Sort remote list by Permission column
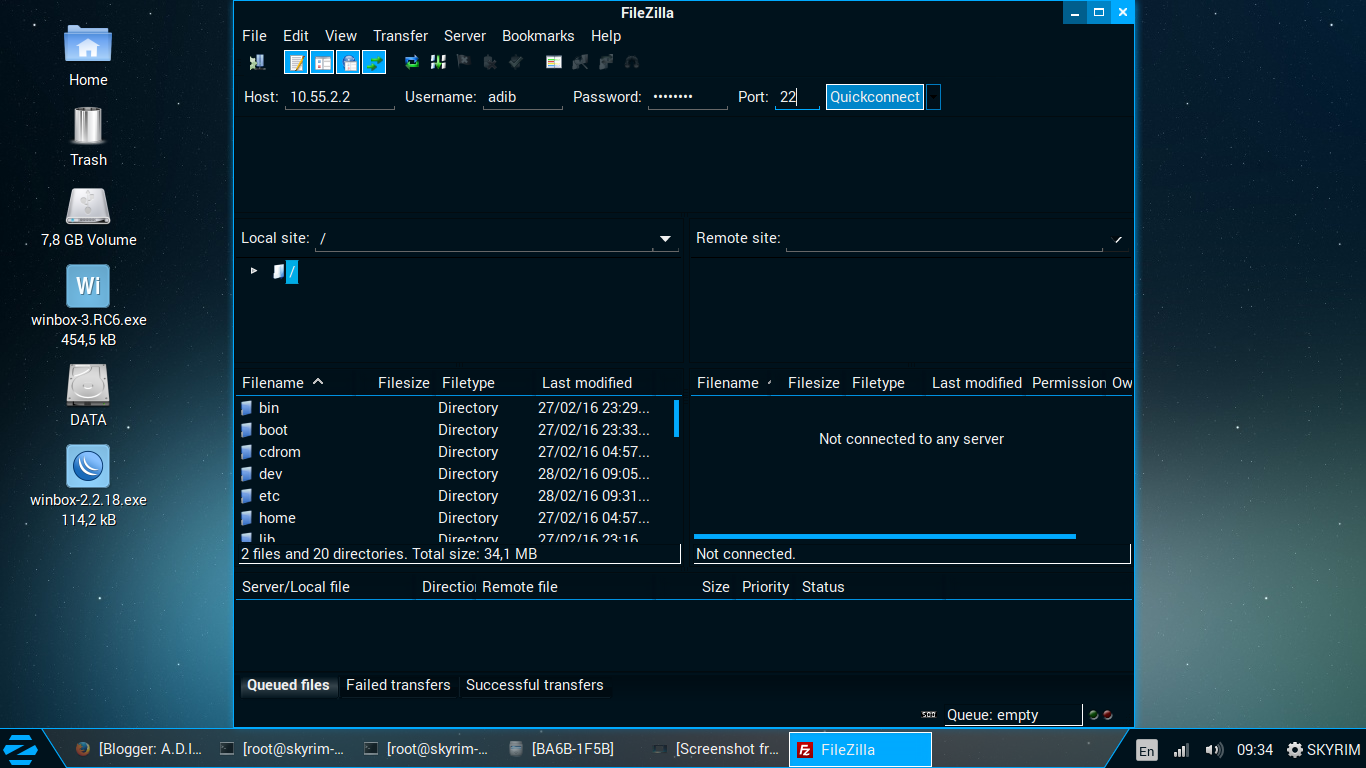The image size is (1366, 768). point(1069,383)
